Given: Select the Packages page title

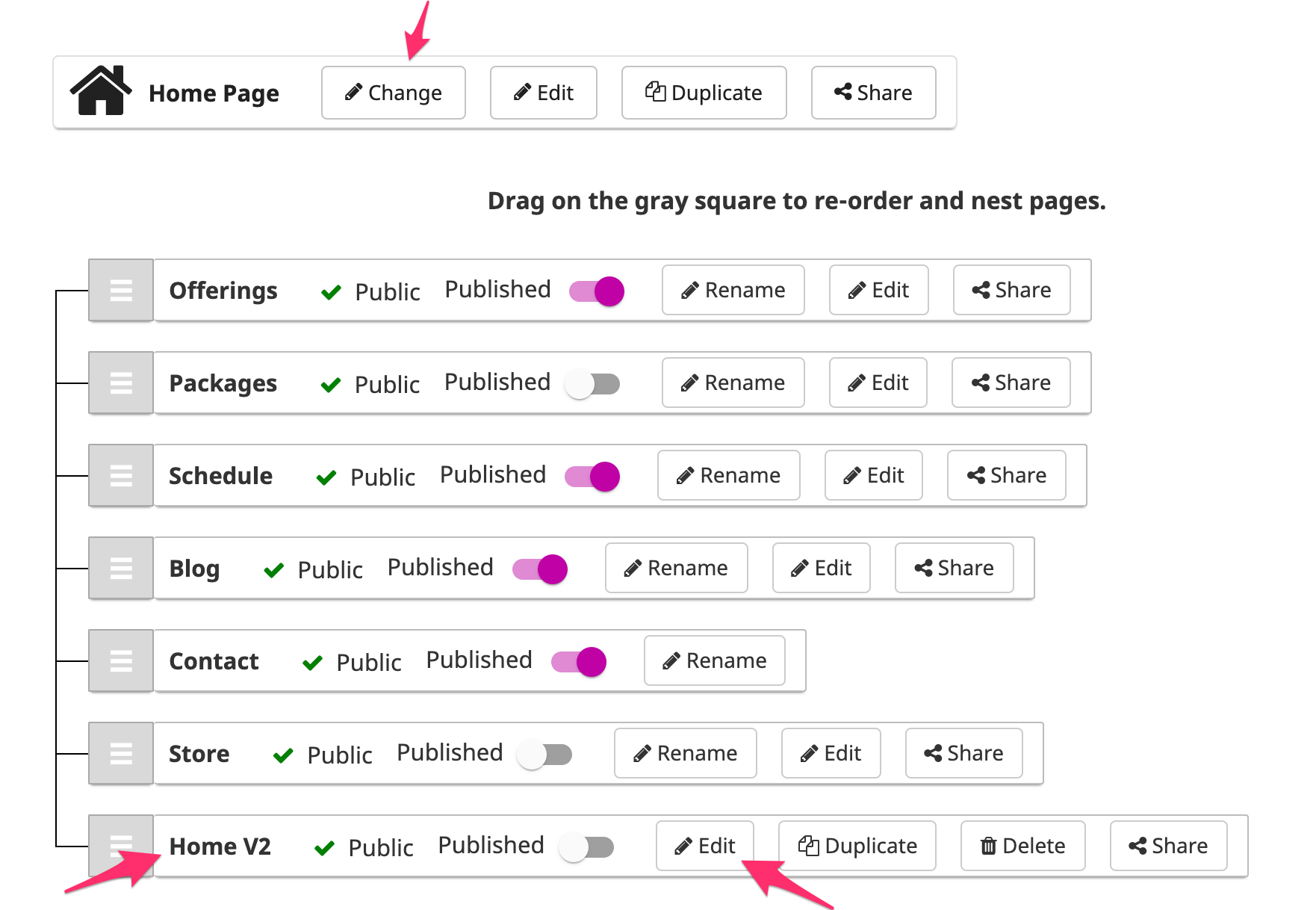Looking at the screenshot, I should (223, 383).
